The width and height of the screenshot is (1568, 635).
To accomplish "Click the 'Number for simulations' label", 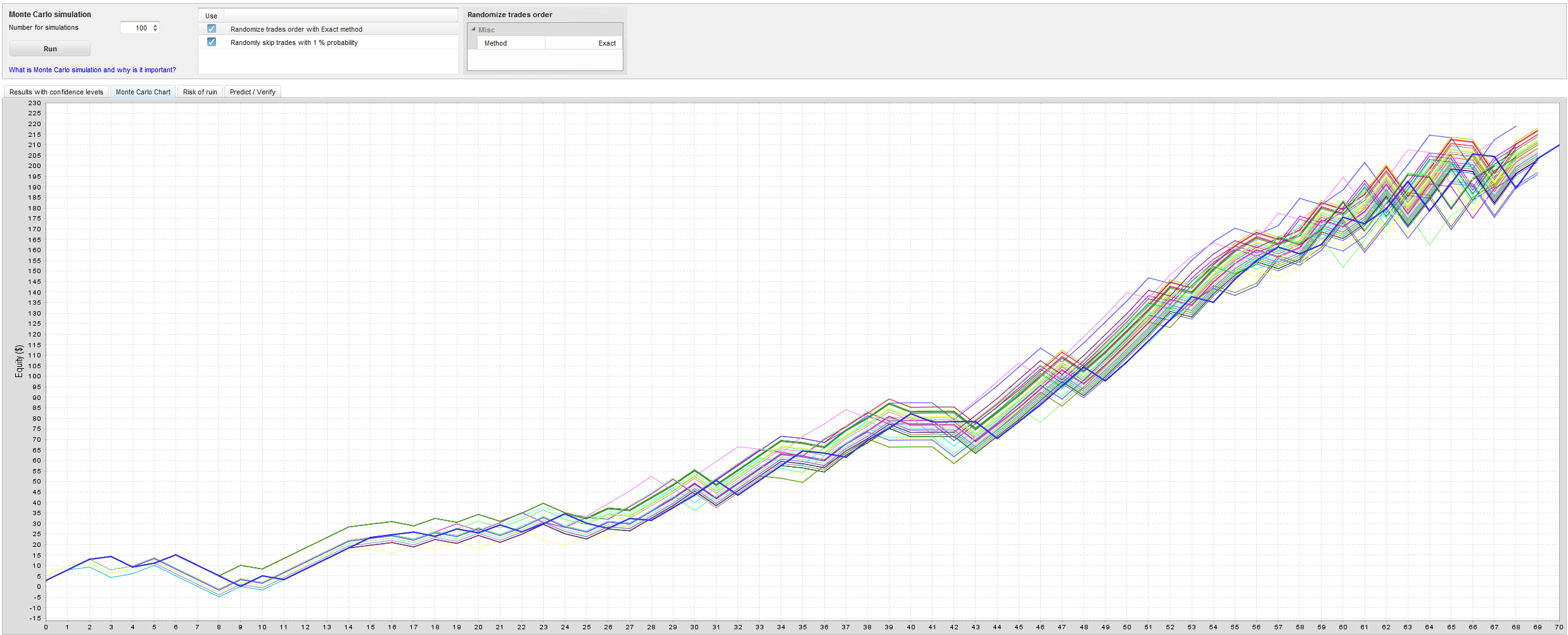I will (x=44, y=27).
